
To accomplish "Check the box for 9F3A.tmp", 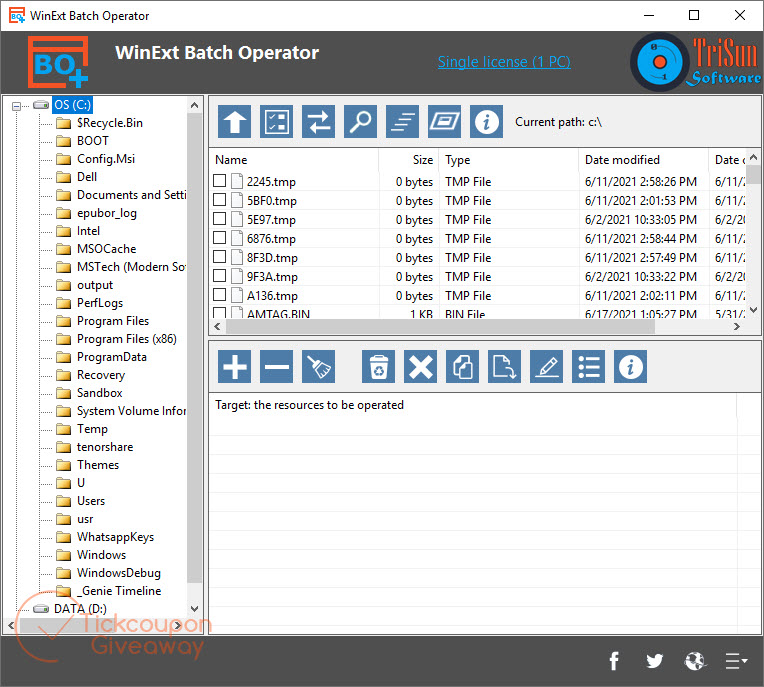I will point(219,276).
